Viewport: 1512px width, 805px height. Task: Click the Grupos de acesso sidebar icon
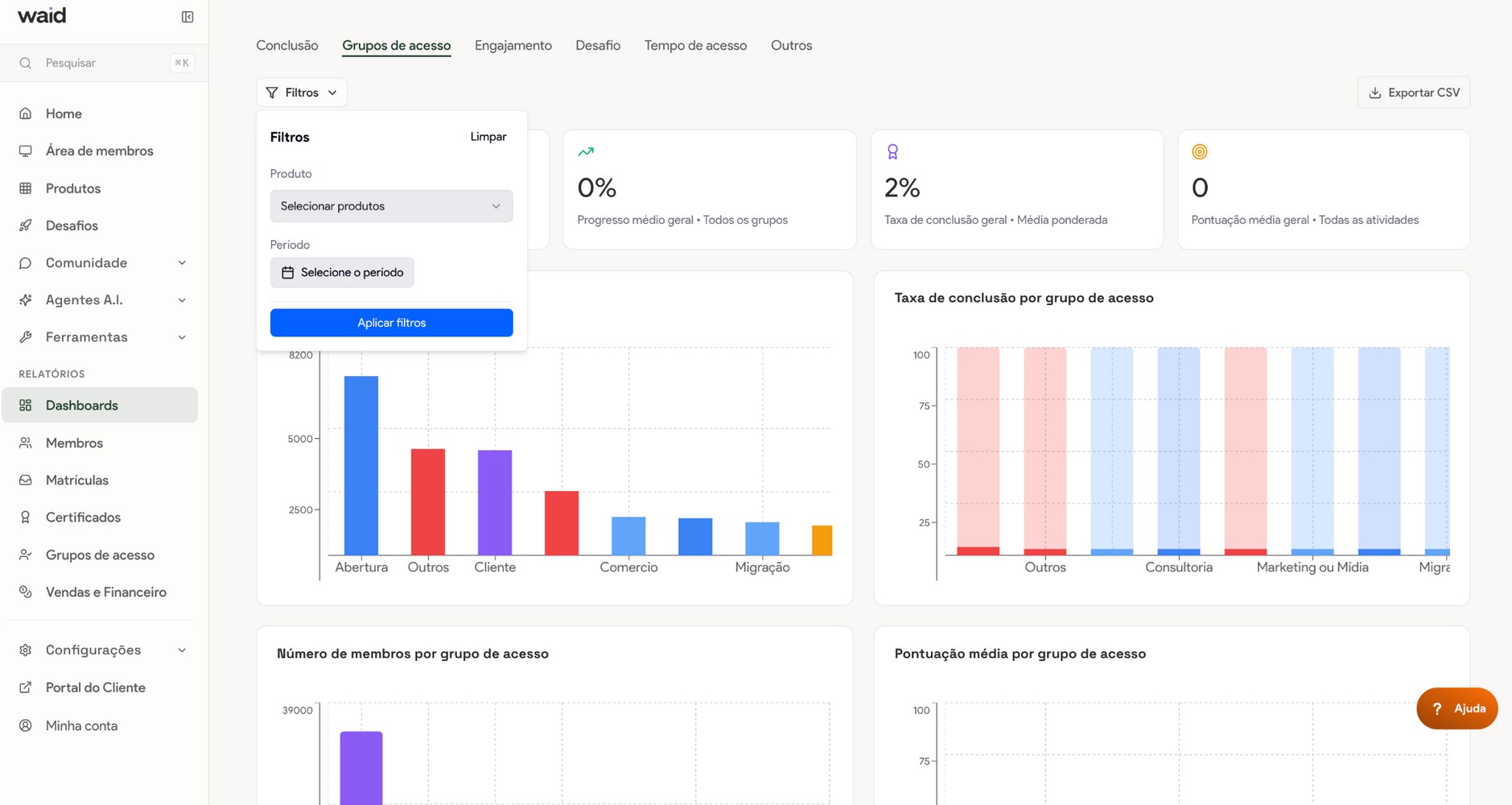(x=26, y=555)
